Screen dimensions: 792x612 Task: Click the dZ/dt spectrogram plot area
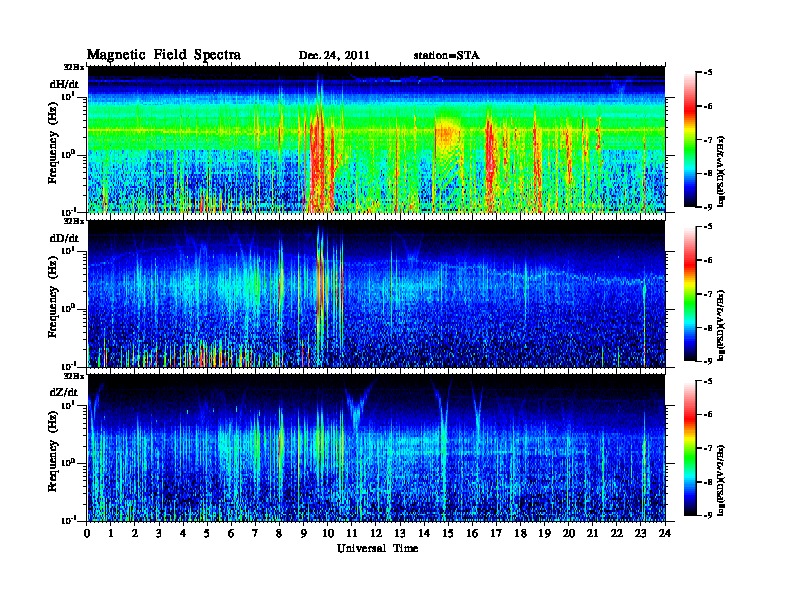376,448
